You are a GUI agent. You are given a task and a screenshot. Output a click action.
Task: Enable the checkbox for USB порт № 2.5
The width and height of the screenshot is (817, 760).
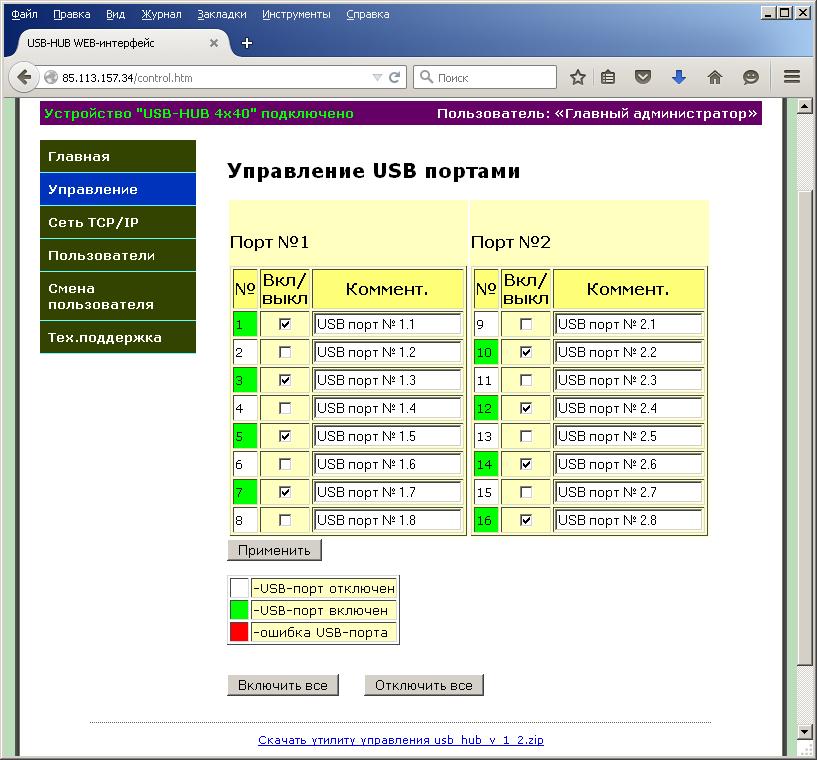coord(526,436)
